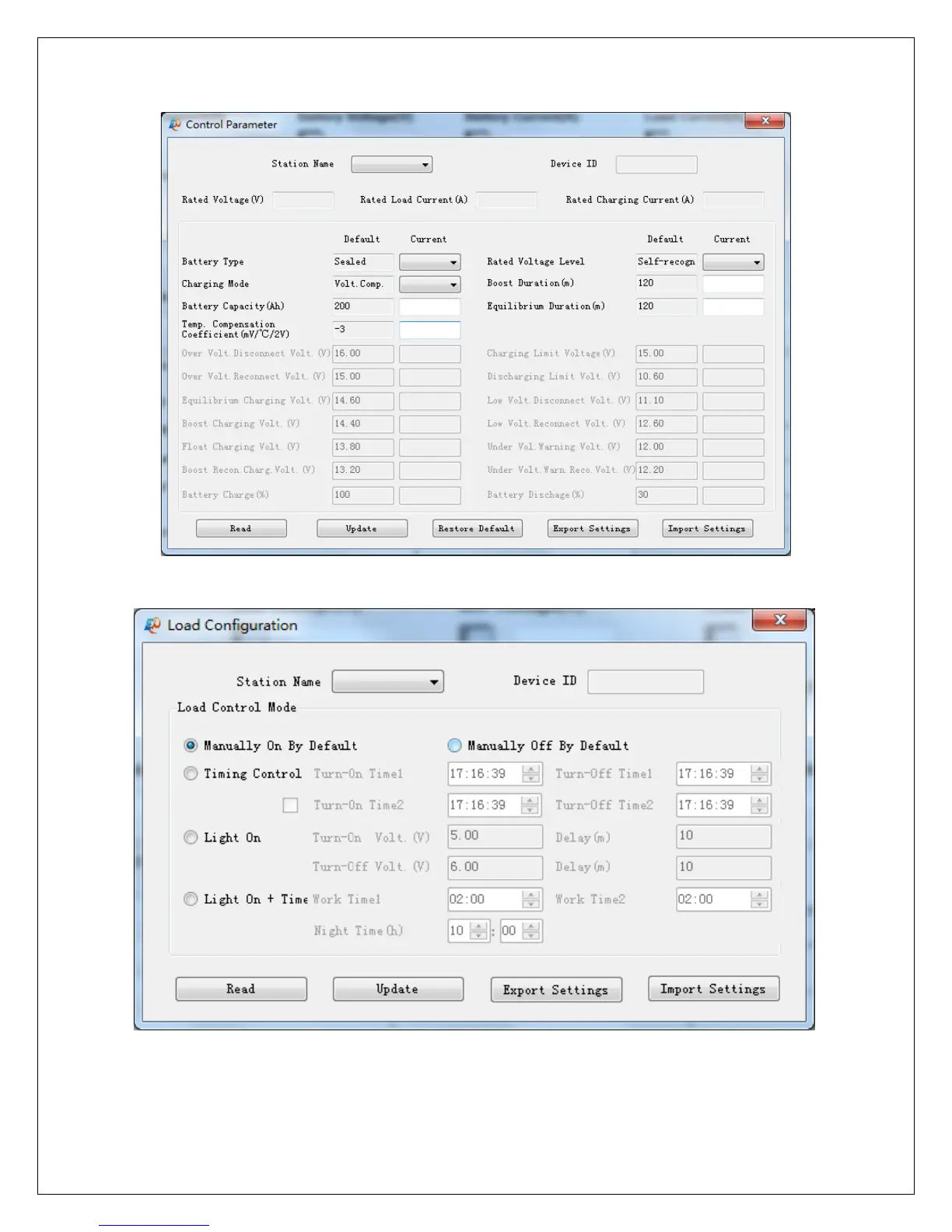Click Night Time minutes spinner arrows
The width and height of the screenshot is (952, 1232).
coord(531,930)
